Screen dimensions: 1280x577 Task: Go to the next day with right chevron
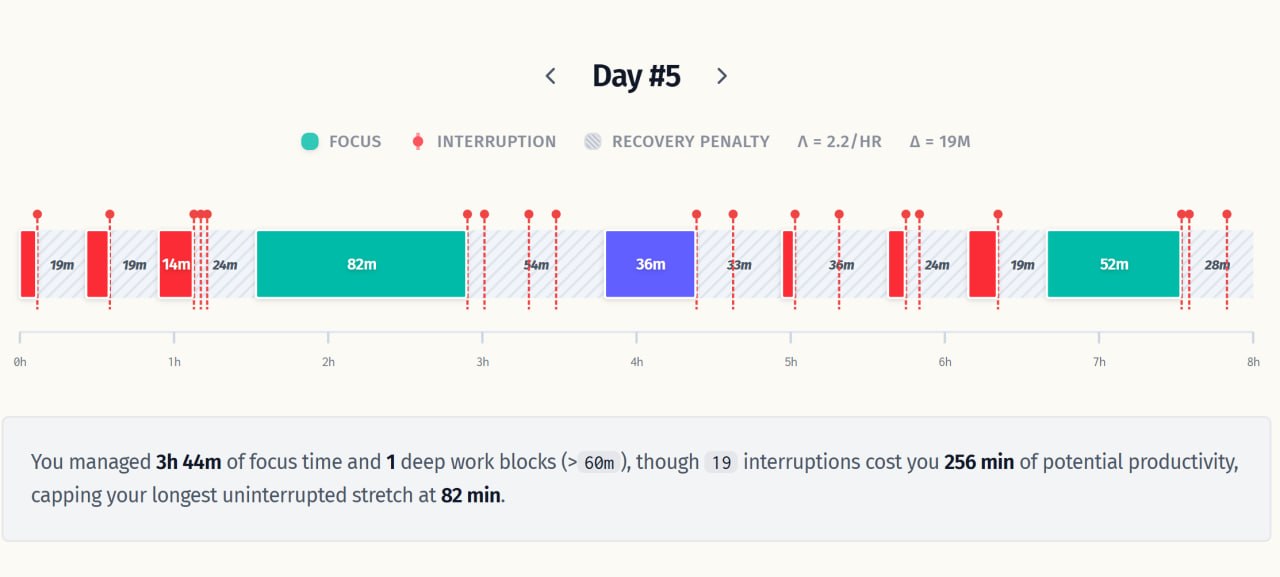(722, 76)
